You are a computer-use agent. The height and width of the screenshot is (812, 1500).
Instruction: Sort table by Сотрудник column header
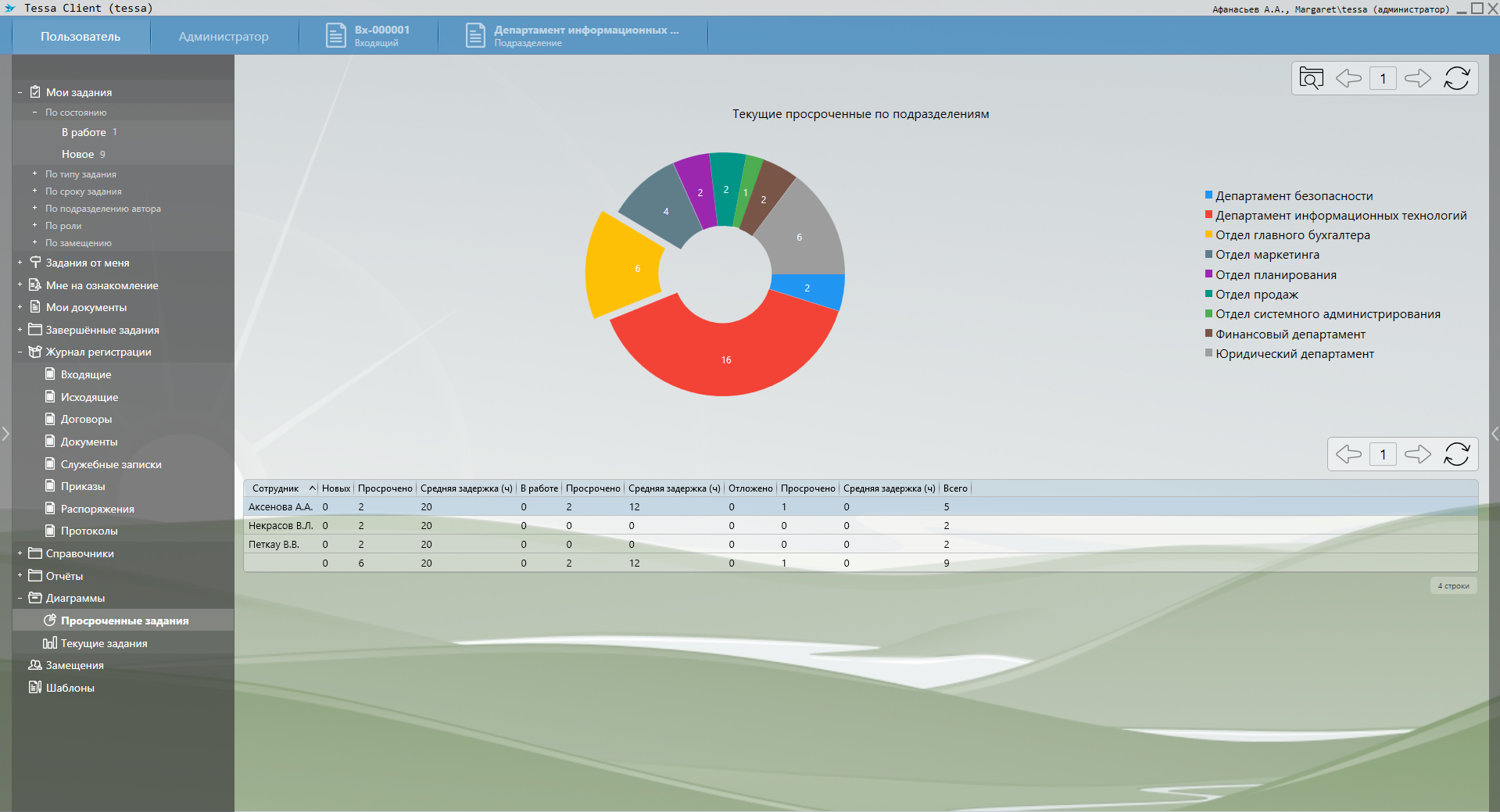pos(276,488)
